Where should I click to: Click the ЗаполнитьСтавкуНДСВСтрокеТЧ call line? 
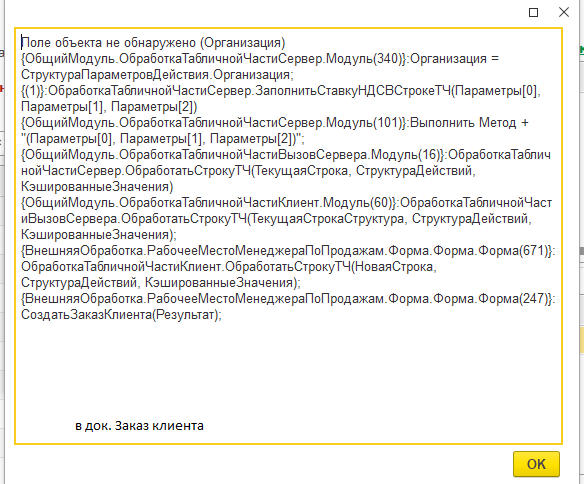click(x=281, y=91)
